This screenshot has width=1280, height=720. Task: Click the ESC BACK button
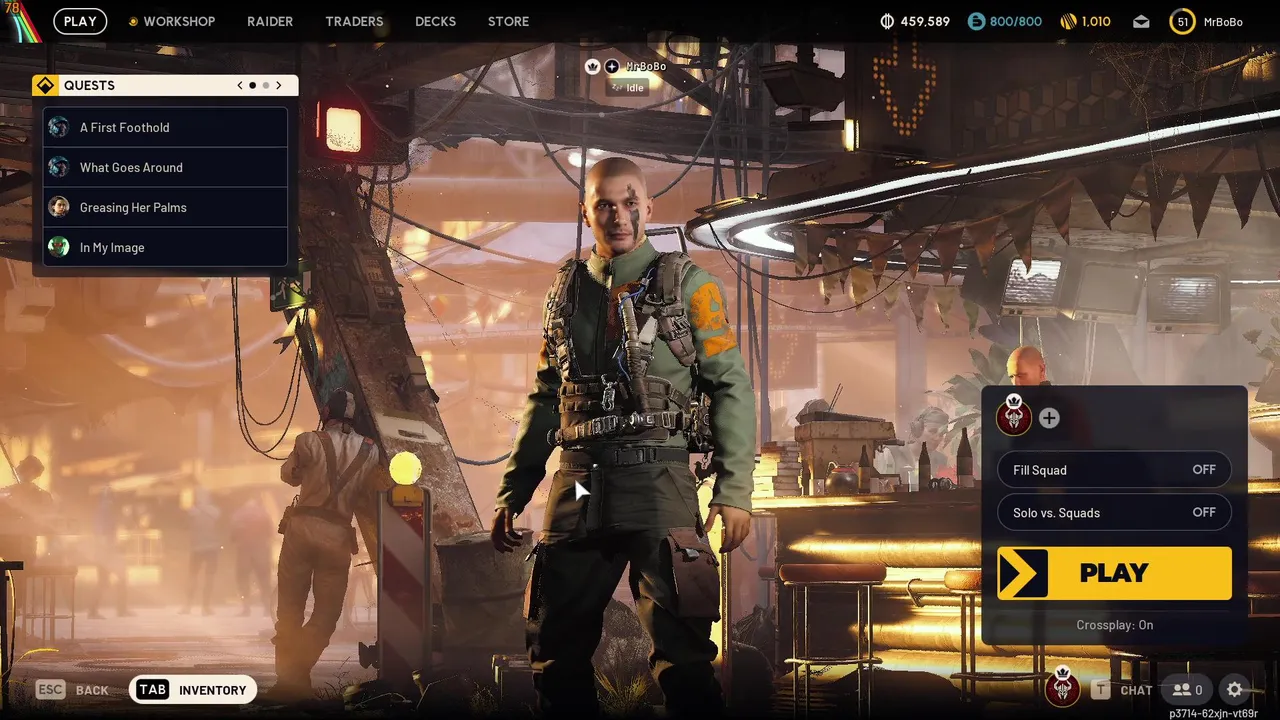(x=72, y=690)
